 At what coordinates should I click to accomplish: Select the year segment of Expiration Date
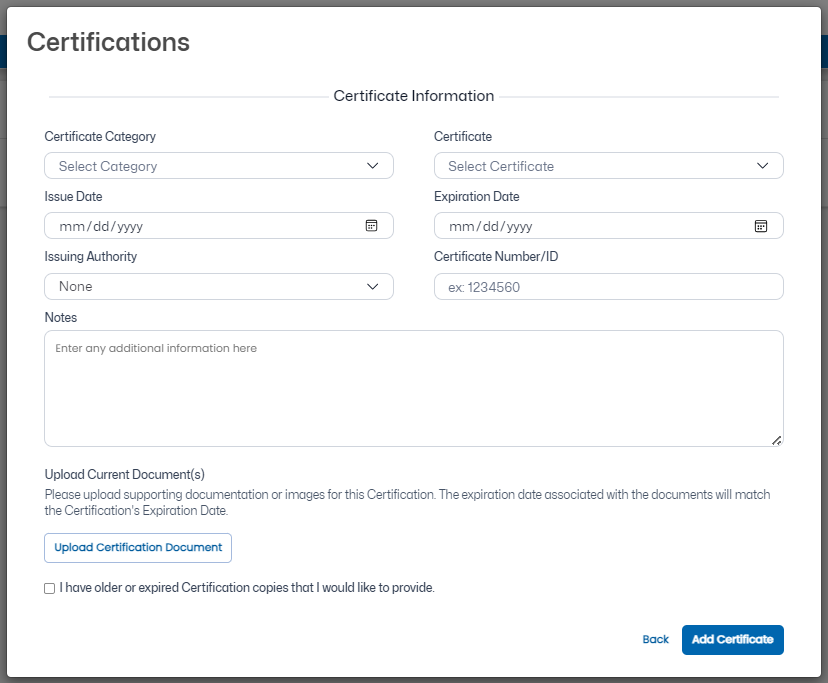520,227
